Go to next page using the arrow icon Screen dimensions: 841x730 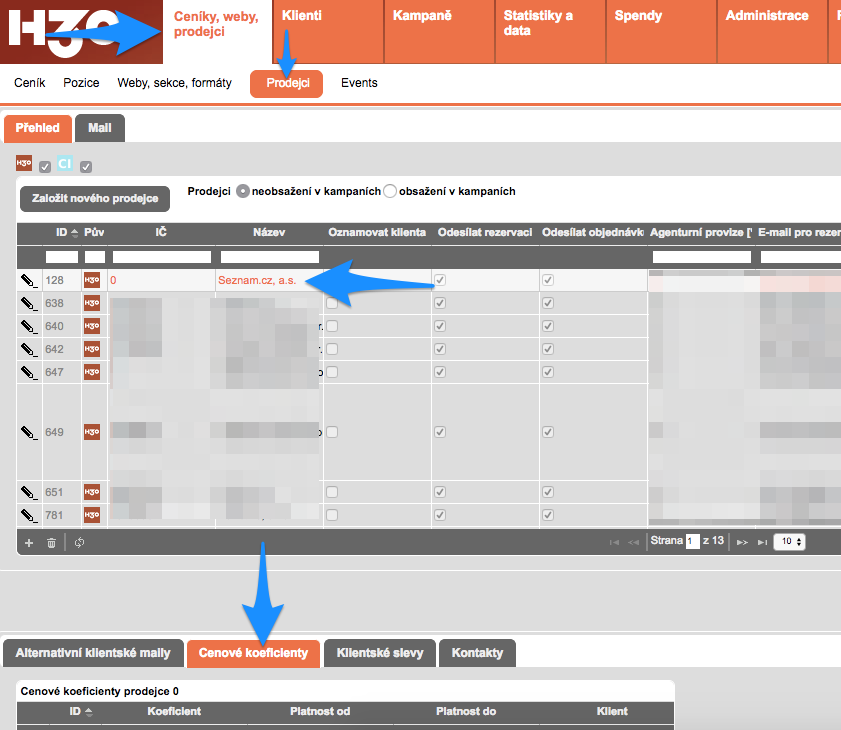click(742, 542)
